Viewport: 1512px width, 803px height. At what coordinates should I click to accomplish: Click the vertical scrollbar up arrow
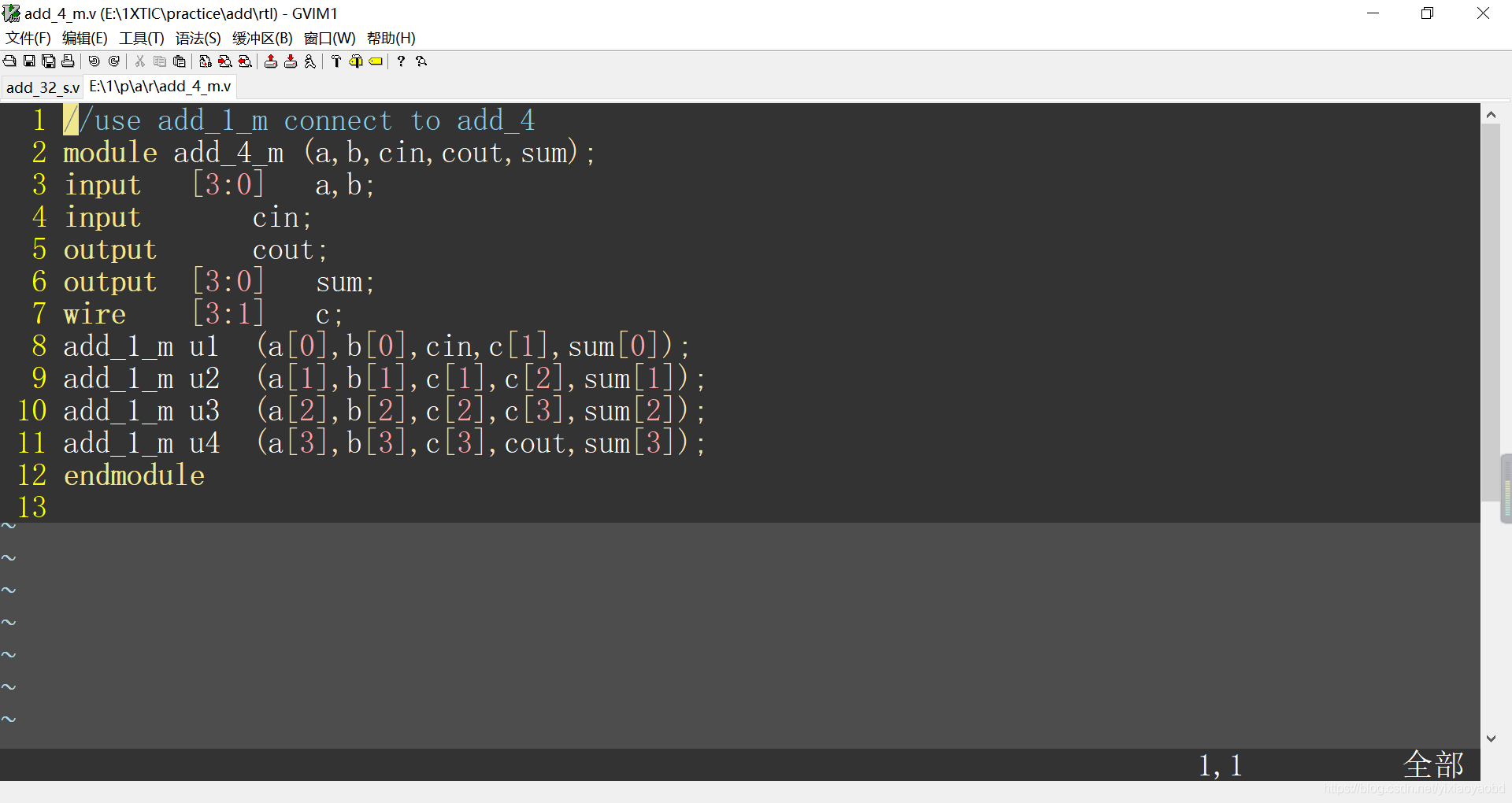click(x=1491, y=114)
